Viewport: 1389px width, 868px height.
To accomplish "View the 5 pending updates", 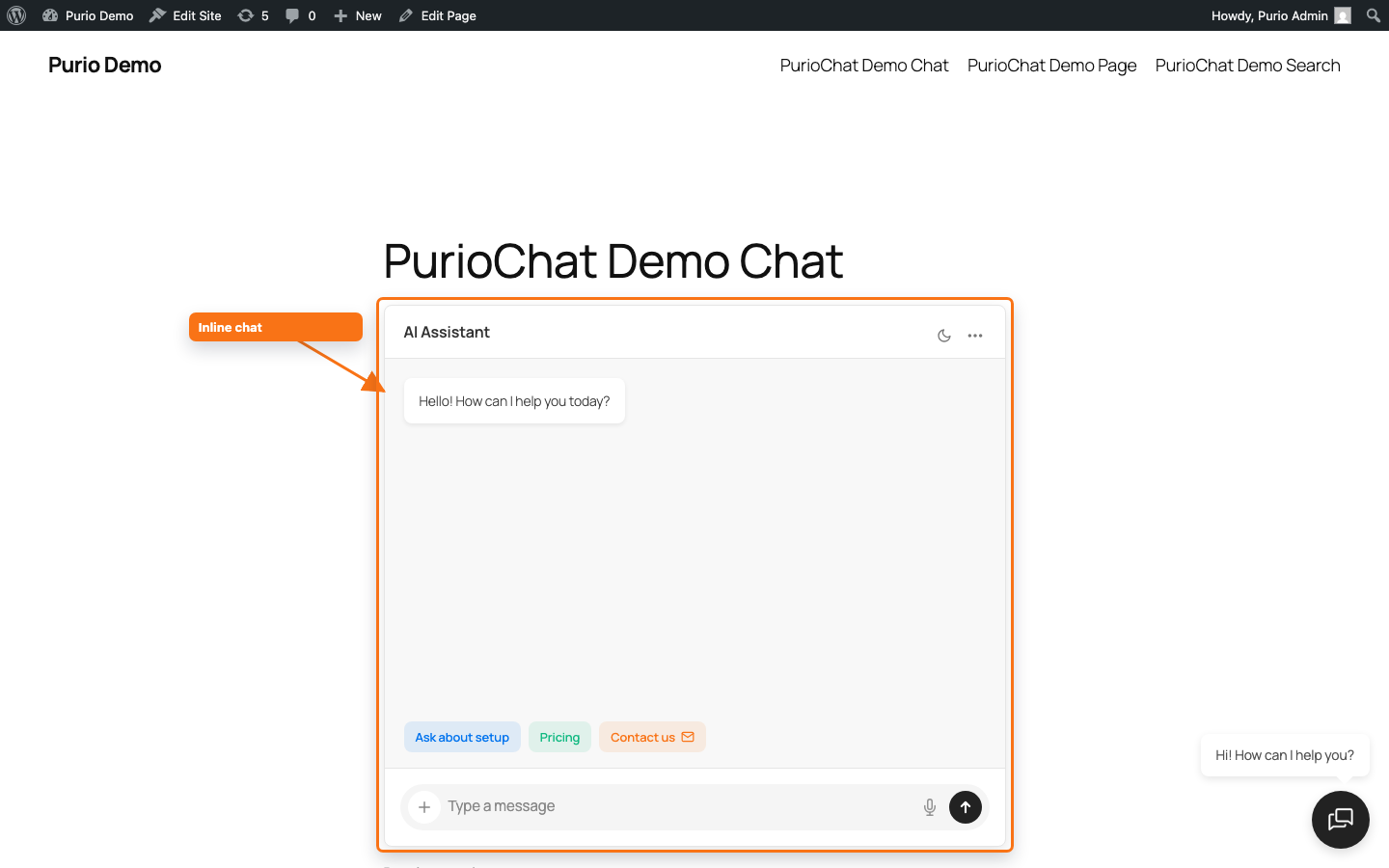I will click(253, 15).
